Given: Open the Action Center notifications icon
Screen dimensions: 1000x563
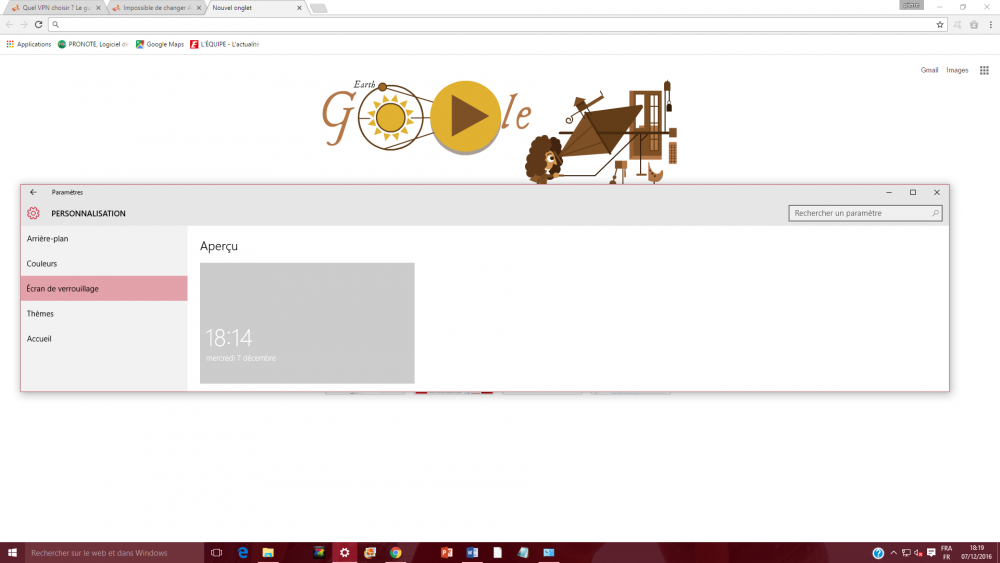Looking at the screenshot, I should [x=931, y=553].
